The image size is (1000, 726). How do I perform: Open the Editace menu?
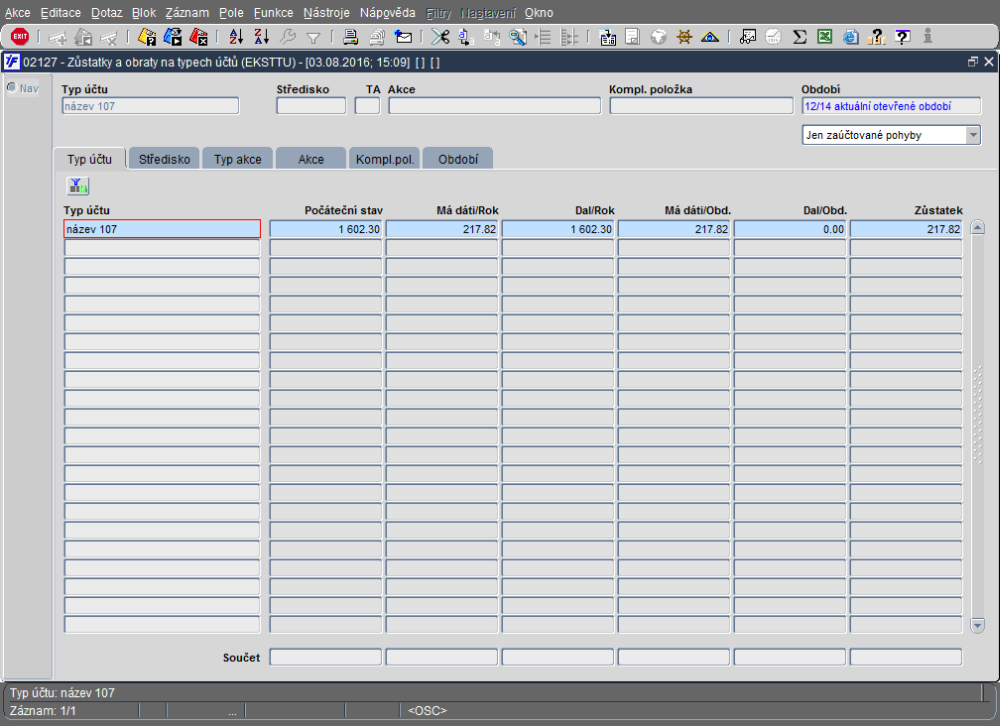click(x=61, y=13)
